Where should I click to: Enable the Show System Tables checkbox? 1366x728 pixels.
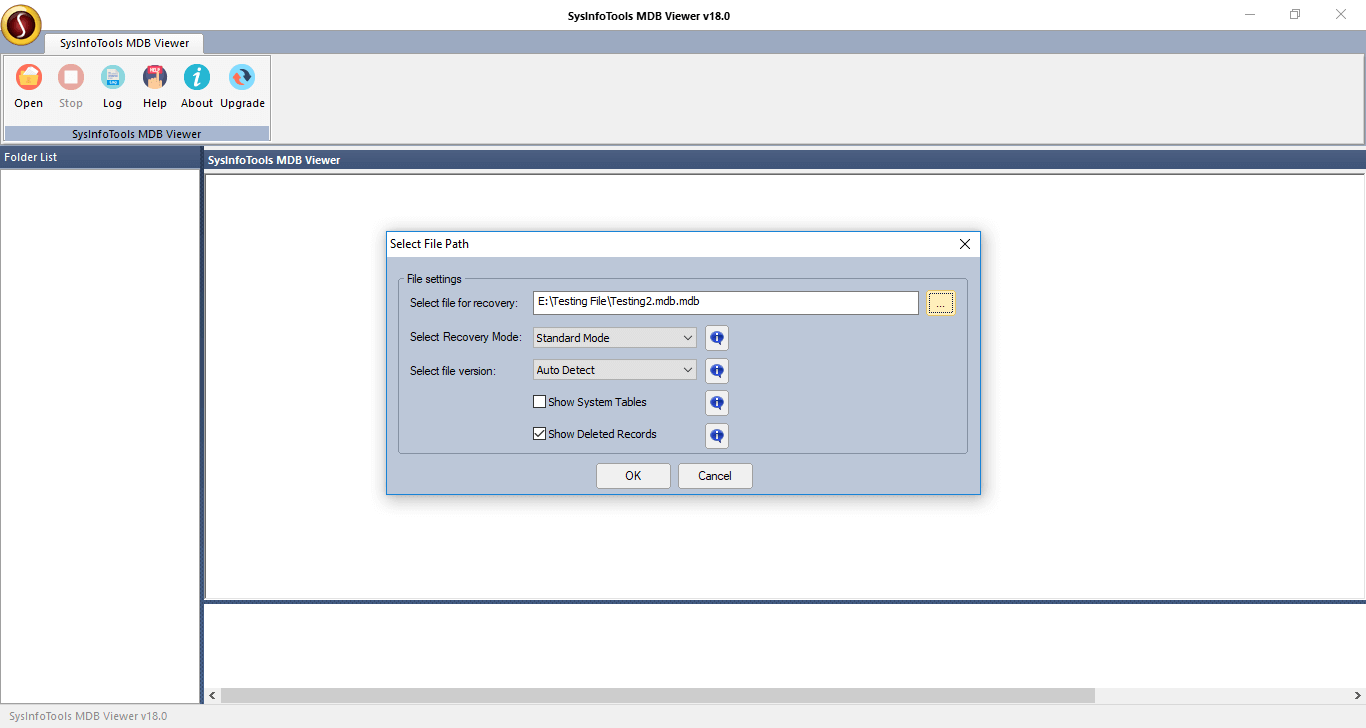(539, 401)
